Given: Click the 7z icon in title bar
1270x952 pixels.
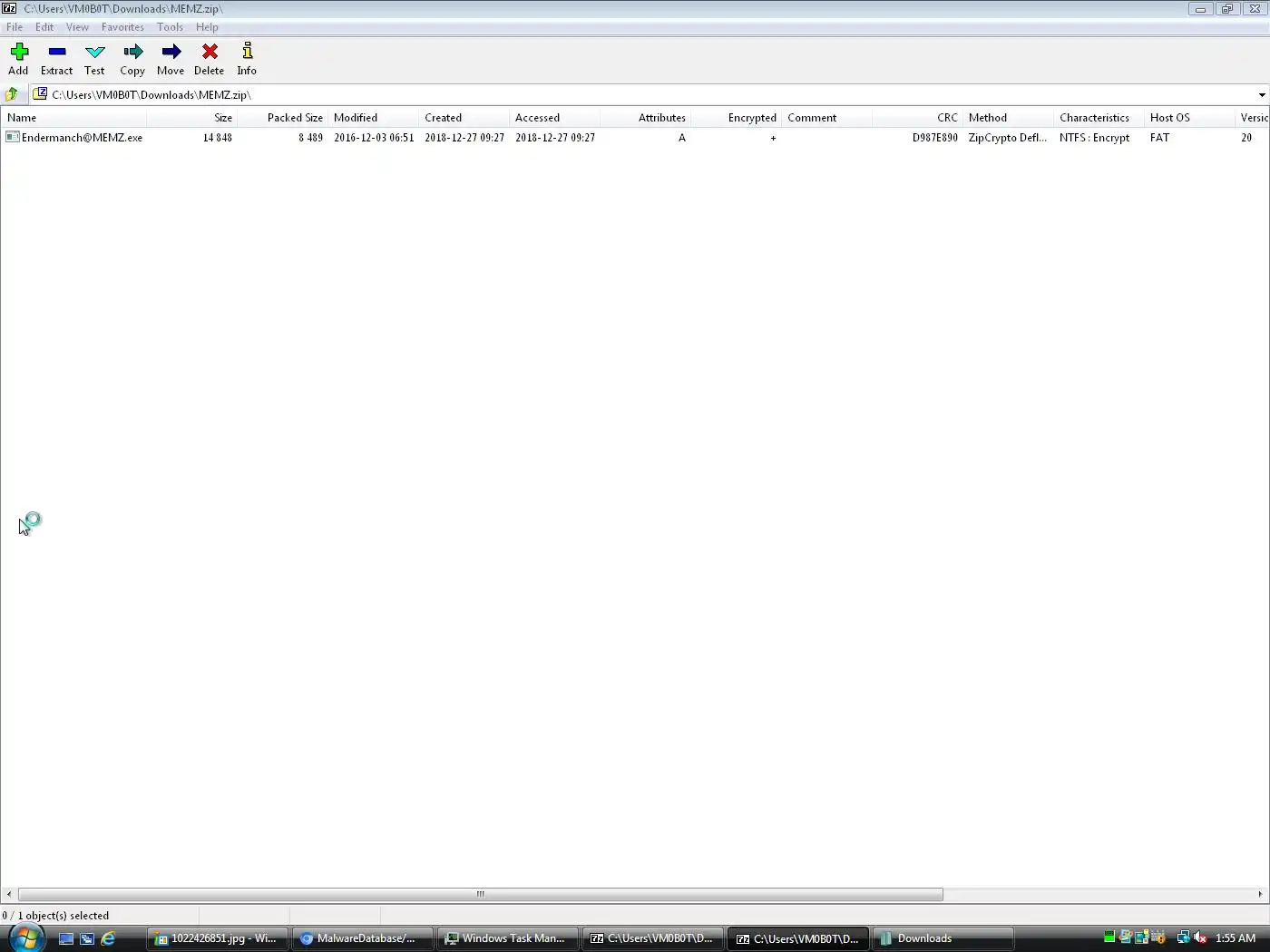Looking at the screenshot, I should [x=9, y=8].
